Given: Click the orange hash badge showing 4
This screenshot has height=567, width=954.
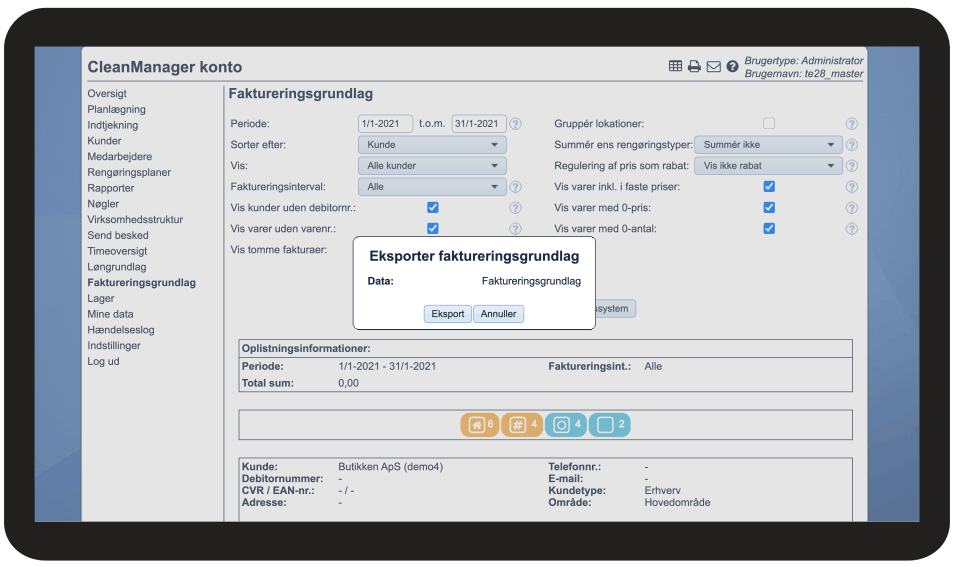Looking at the screenshot, I should click(521, 425).
